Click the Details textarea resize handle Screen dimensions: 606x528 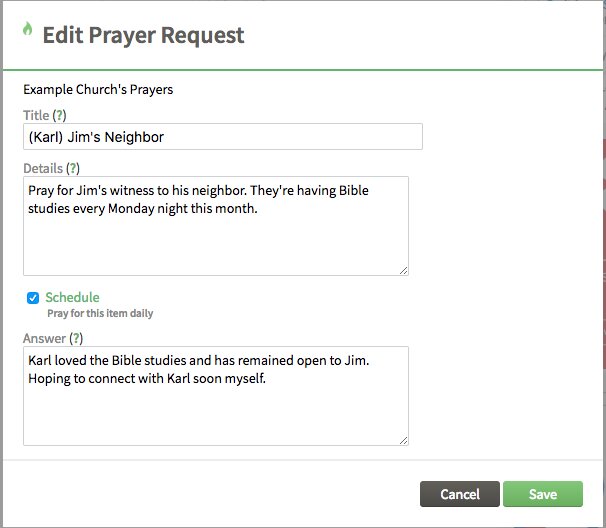(403, 271)
